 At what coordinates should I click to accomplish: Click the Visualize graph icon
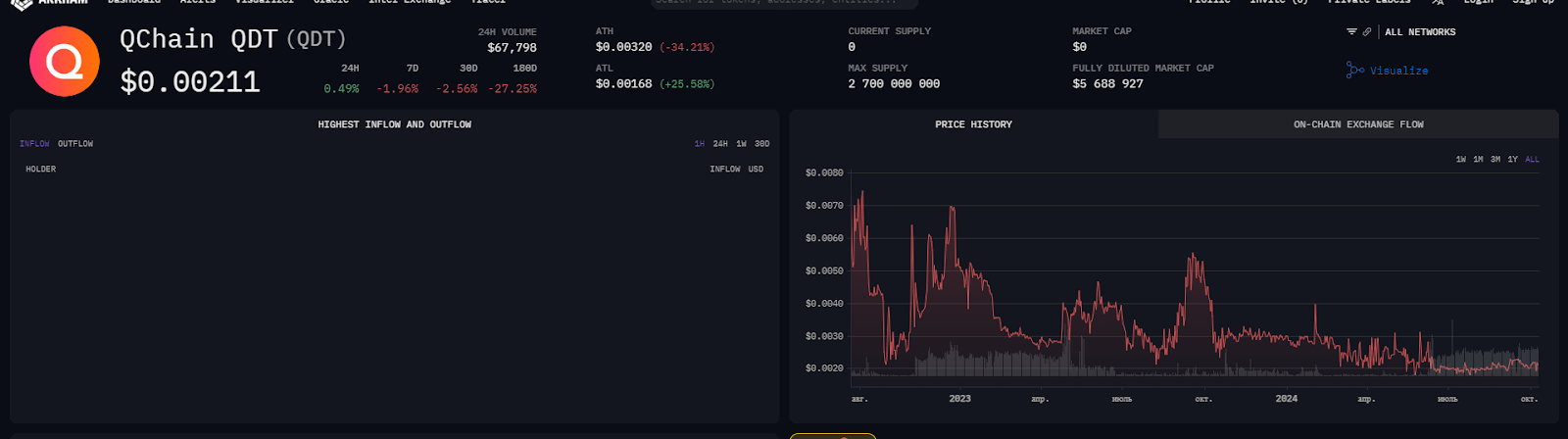[x=1355, y=71]
